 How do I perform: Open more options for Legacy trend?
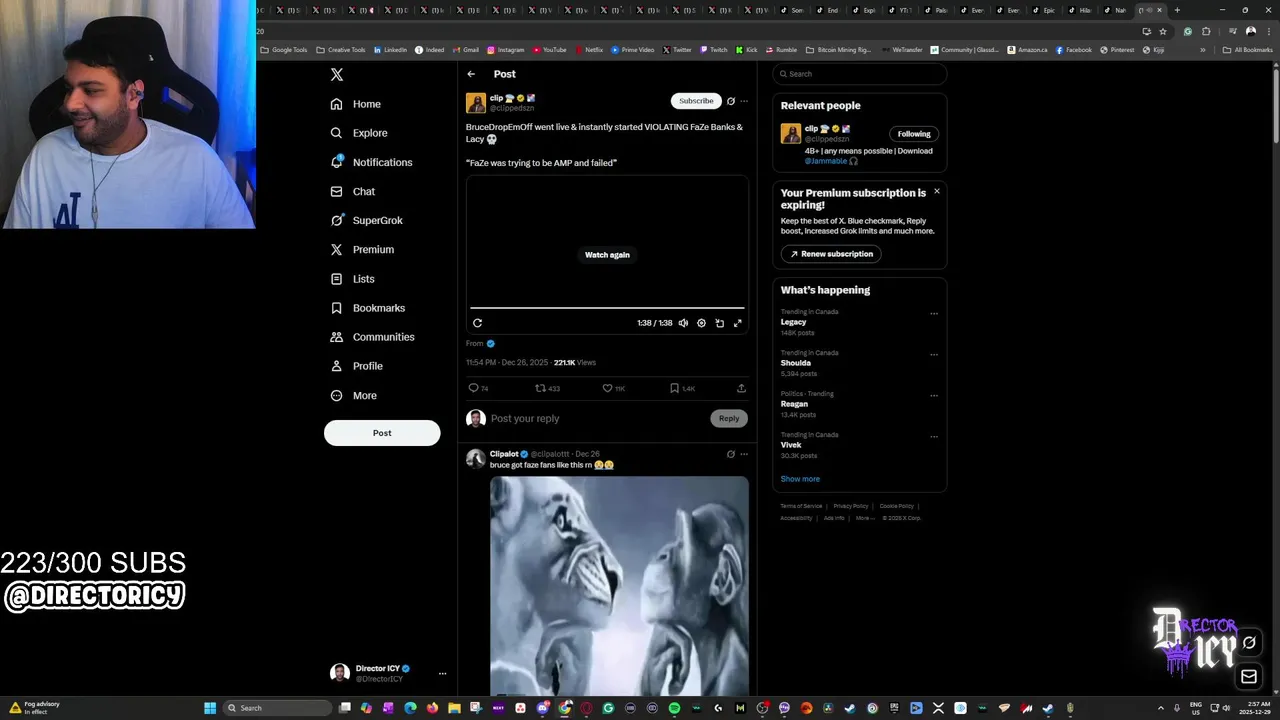pyautogui.click(x=934, y=313)
